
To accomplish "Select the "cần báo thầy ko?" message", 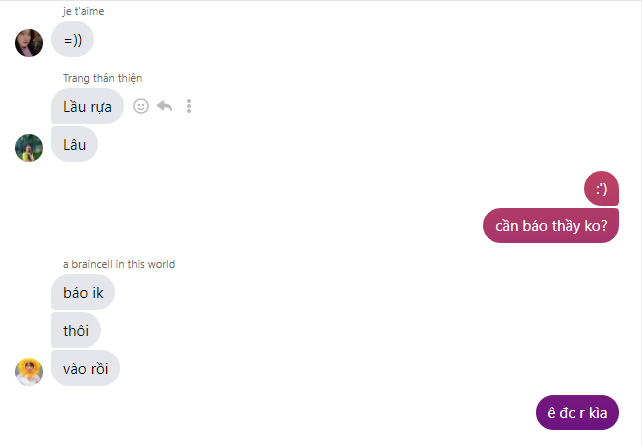I will point(551,226).
